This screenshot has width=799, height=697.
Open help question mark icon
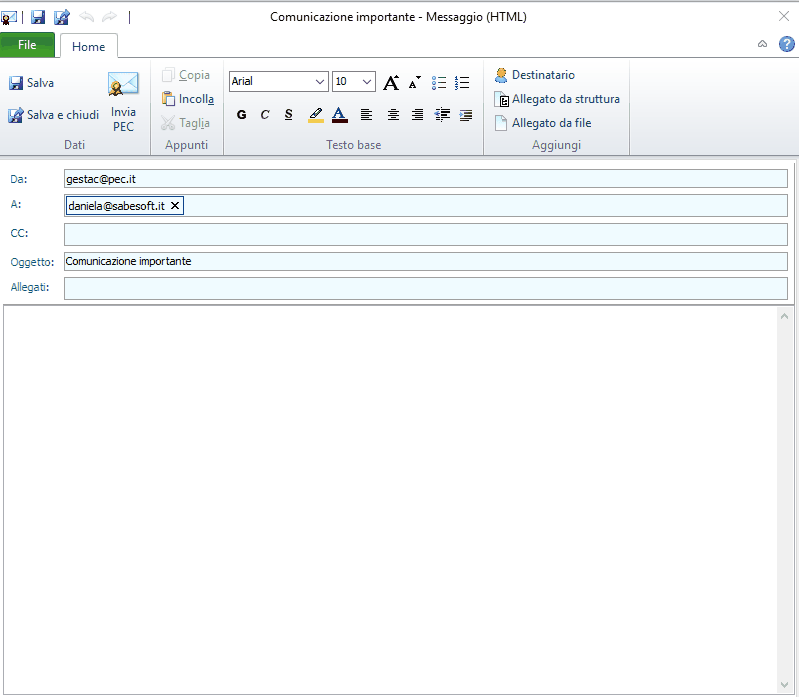786,44
